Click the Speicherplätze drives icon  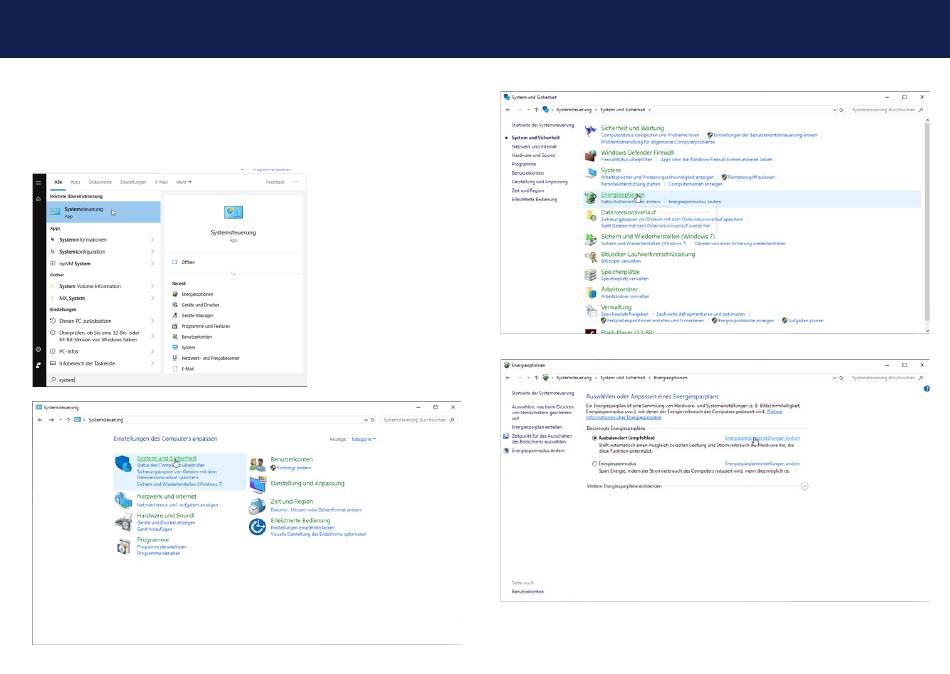pyautogui.click(x=590, y=275)
